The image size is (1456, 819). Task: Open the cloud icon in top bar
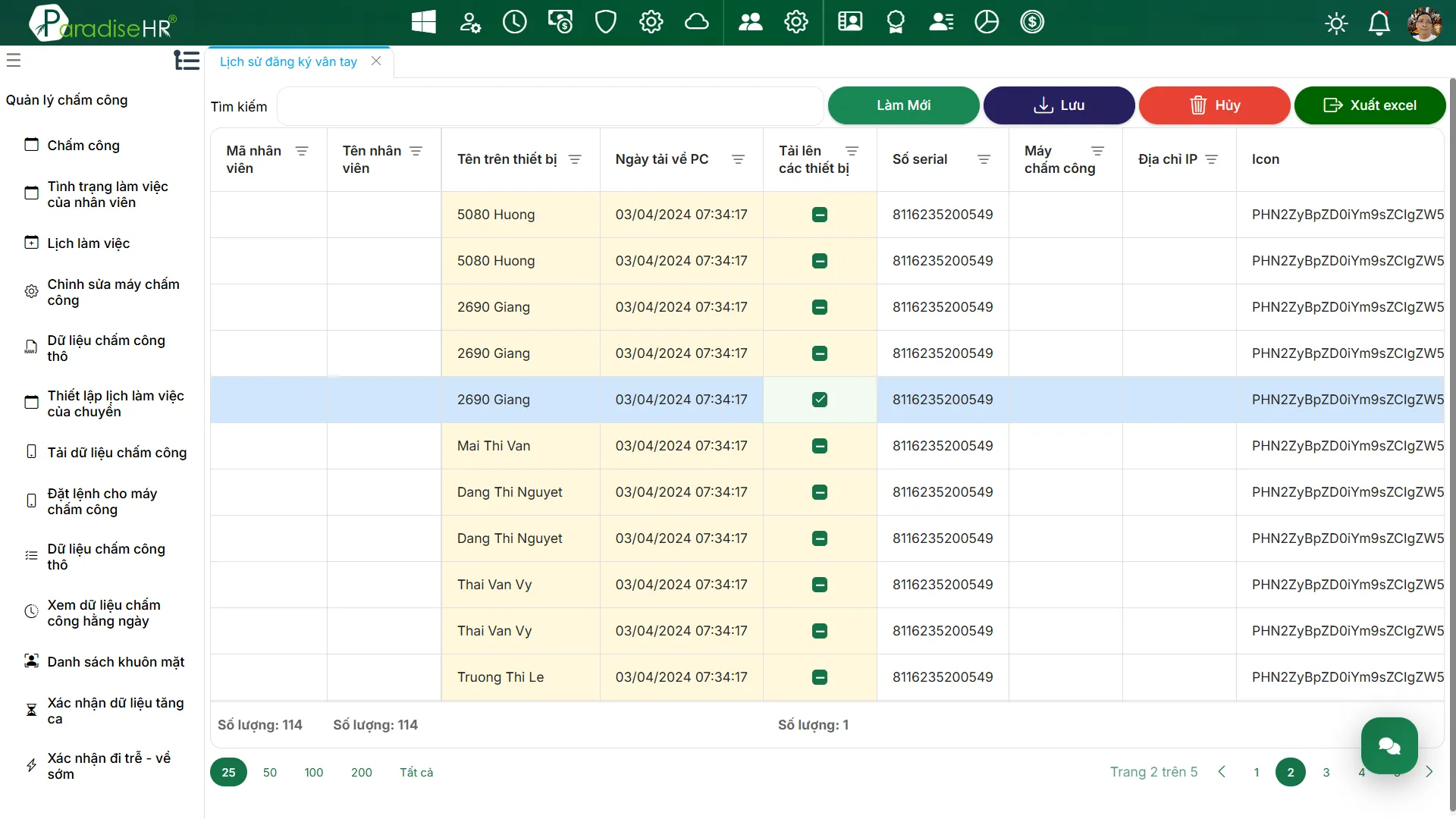tap(696, 22)
